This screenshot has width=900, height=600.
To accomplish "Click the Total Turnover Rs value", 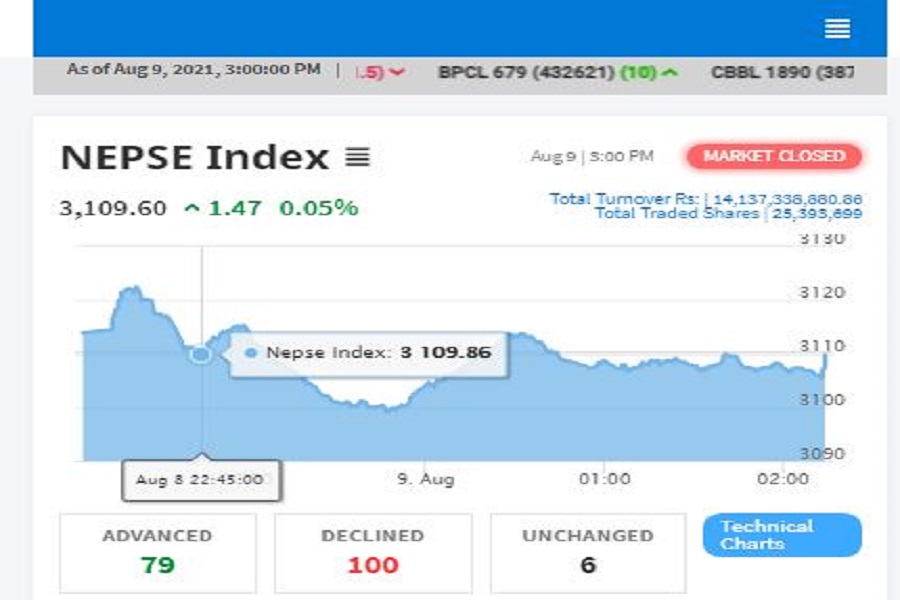I will coord(788,199).
